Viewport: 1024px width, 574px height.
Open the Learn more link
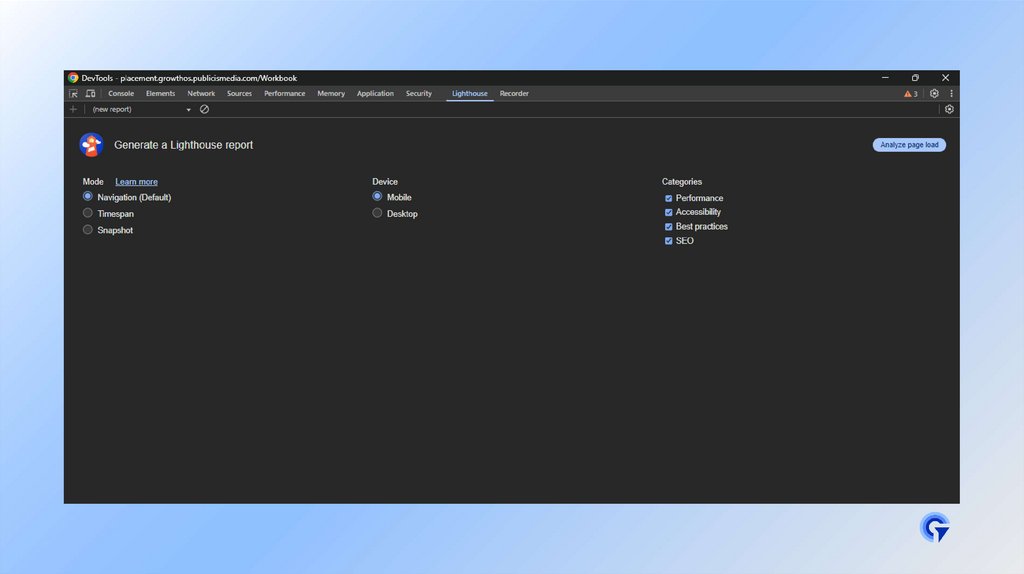click(x=136, y=182)
